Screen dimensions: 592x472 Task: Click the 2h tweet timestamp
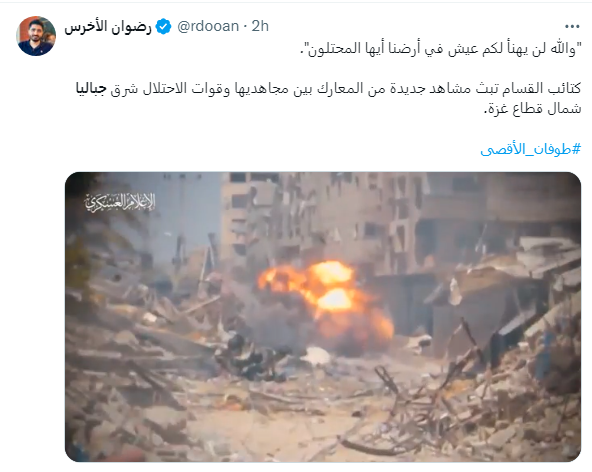click(260, 26)
